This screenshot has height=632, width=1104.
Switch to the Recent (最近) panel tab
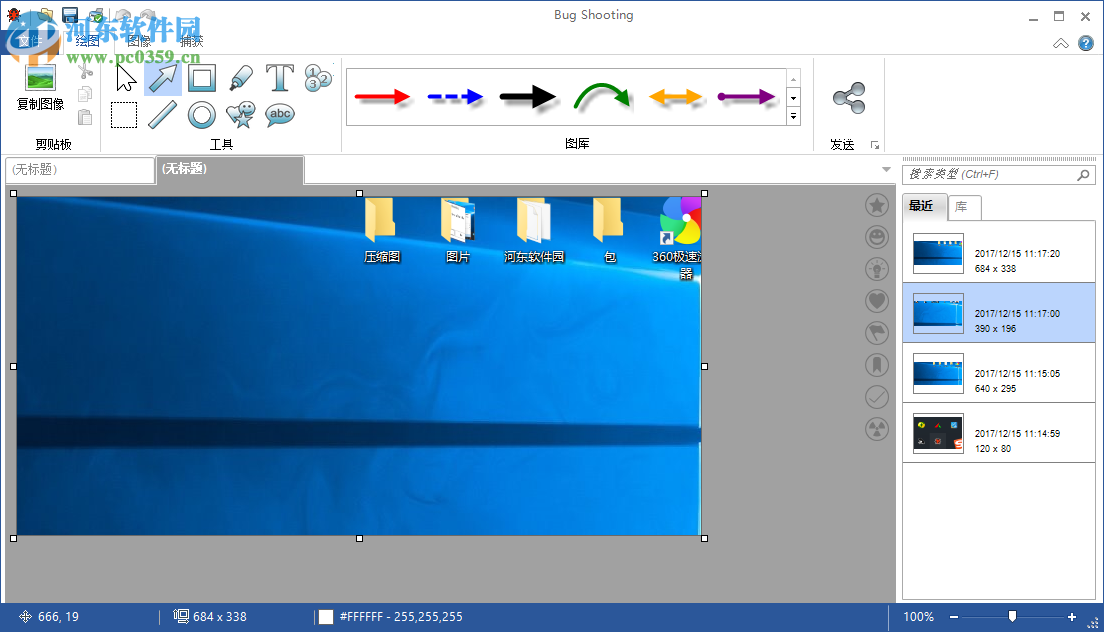924,206
